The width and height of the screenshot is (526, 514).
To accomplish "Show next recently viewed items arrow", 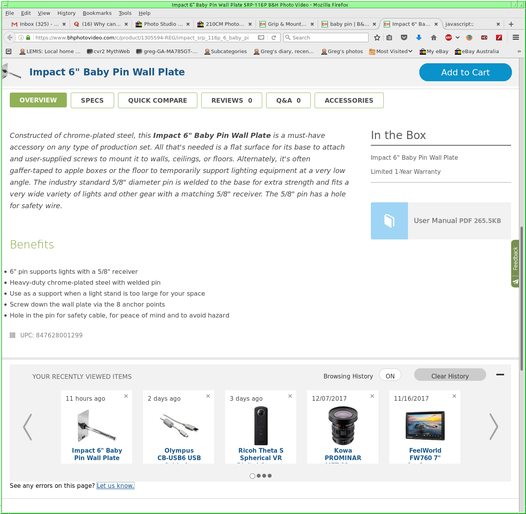I will click(493, 426).
